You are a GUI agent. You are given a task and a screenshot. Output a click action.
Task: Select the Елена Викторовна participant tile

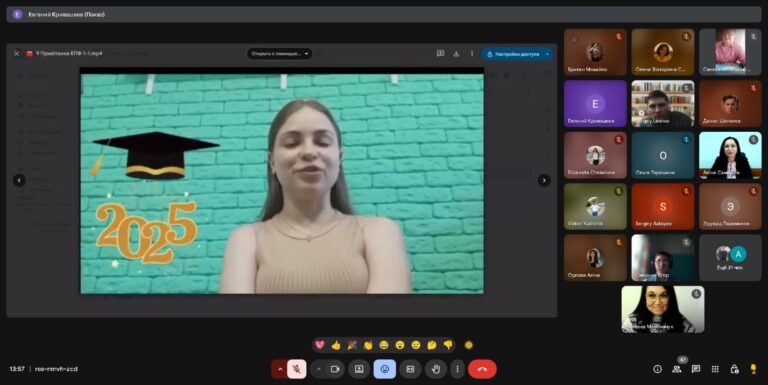pyautogui.click(x=663, y=52)
